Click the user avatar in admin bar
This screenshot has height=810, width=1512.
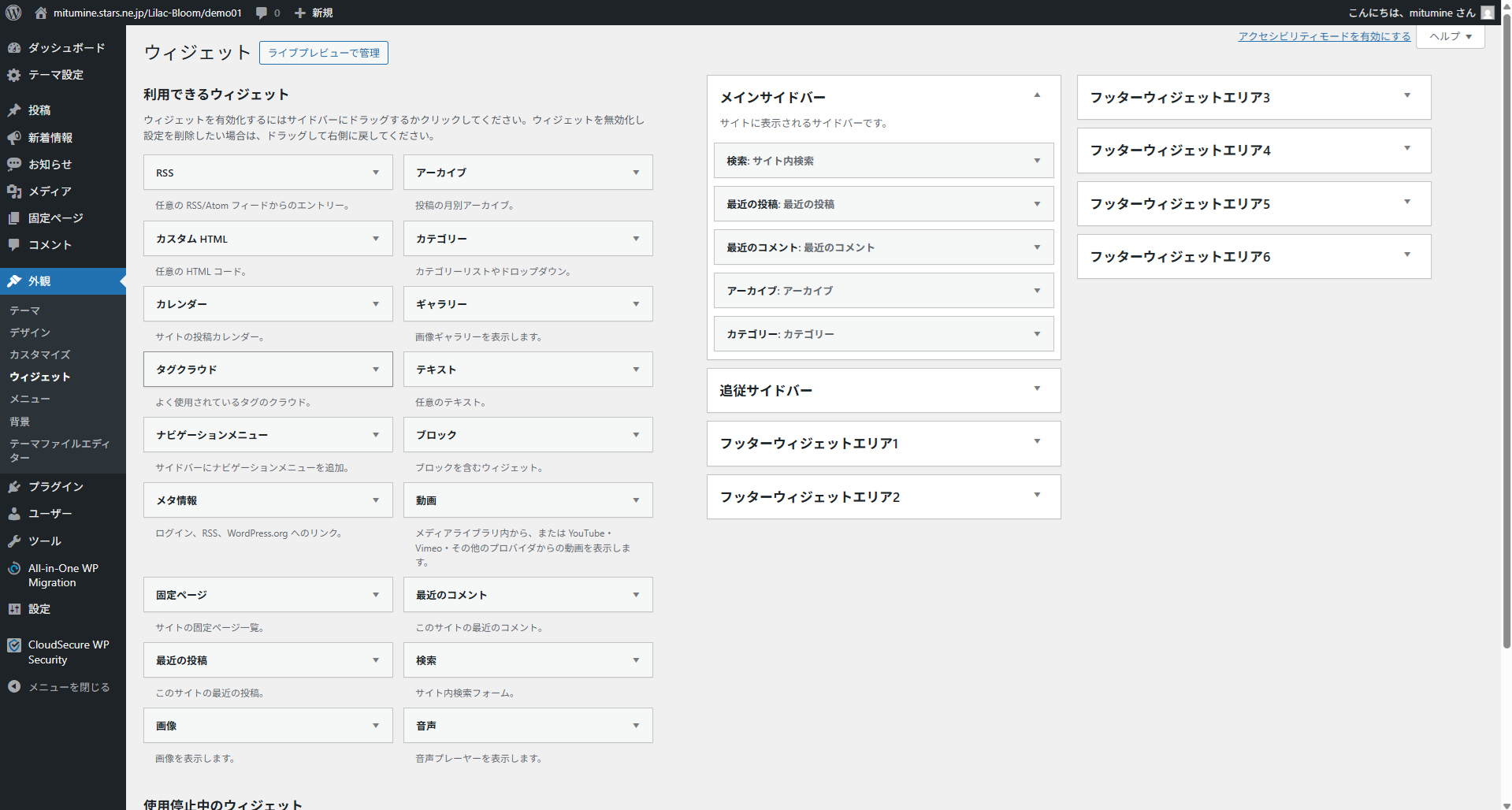click(x=1487, y=13)
